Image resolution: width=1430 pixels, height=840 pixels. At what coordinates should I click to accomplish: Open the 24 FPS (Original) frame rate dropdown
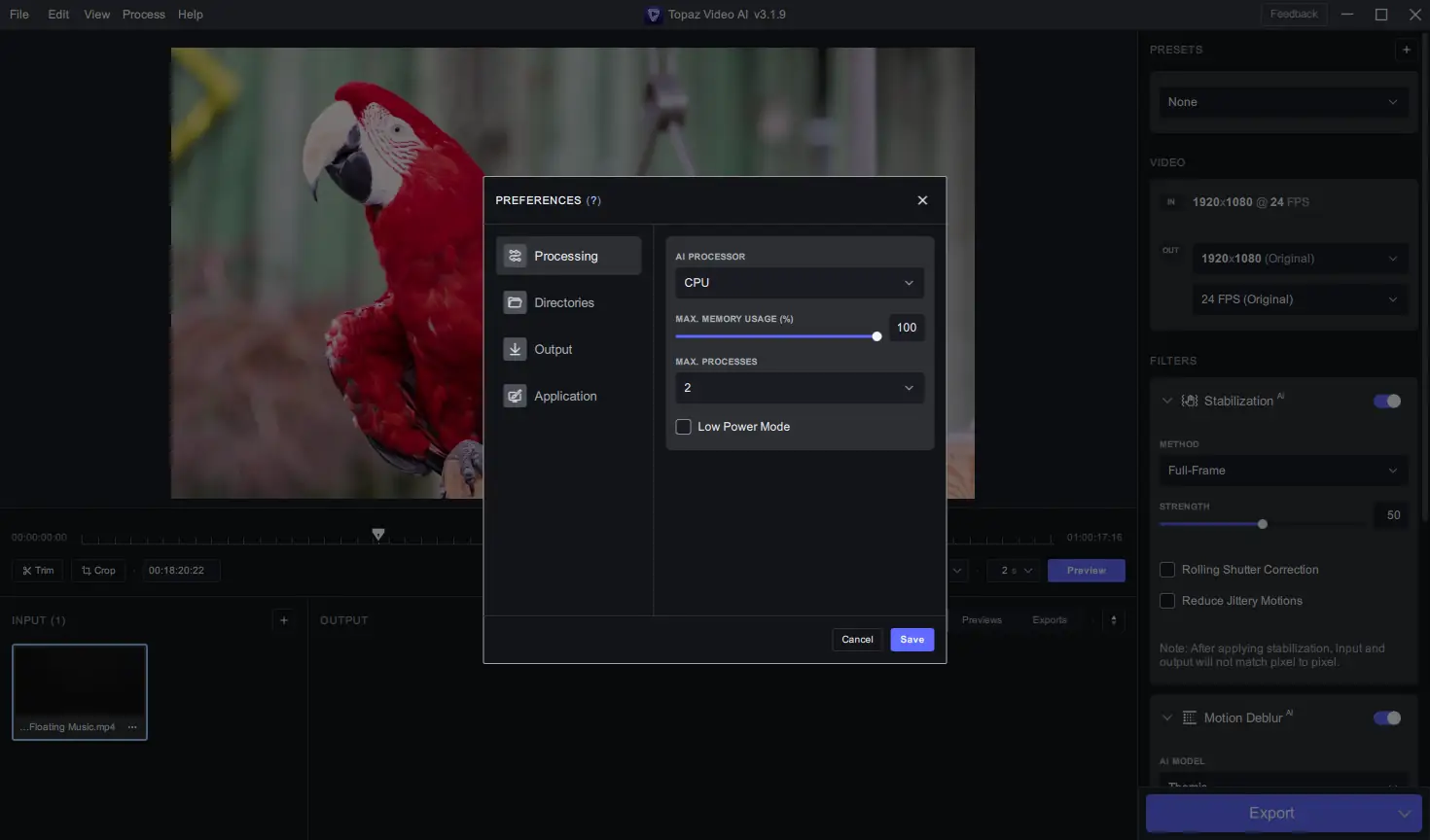pos(1300,299)
